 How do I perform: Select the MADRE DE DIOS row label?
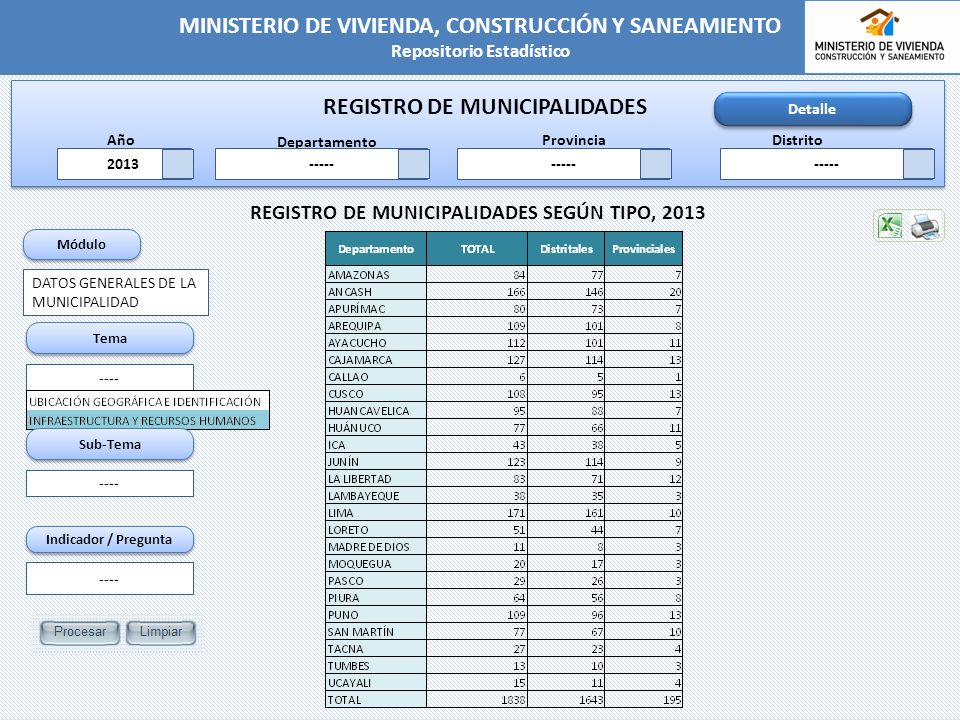coord(376,547)
